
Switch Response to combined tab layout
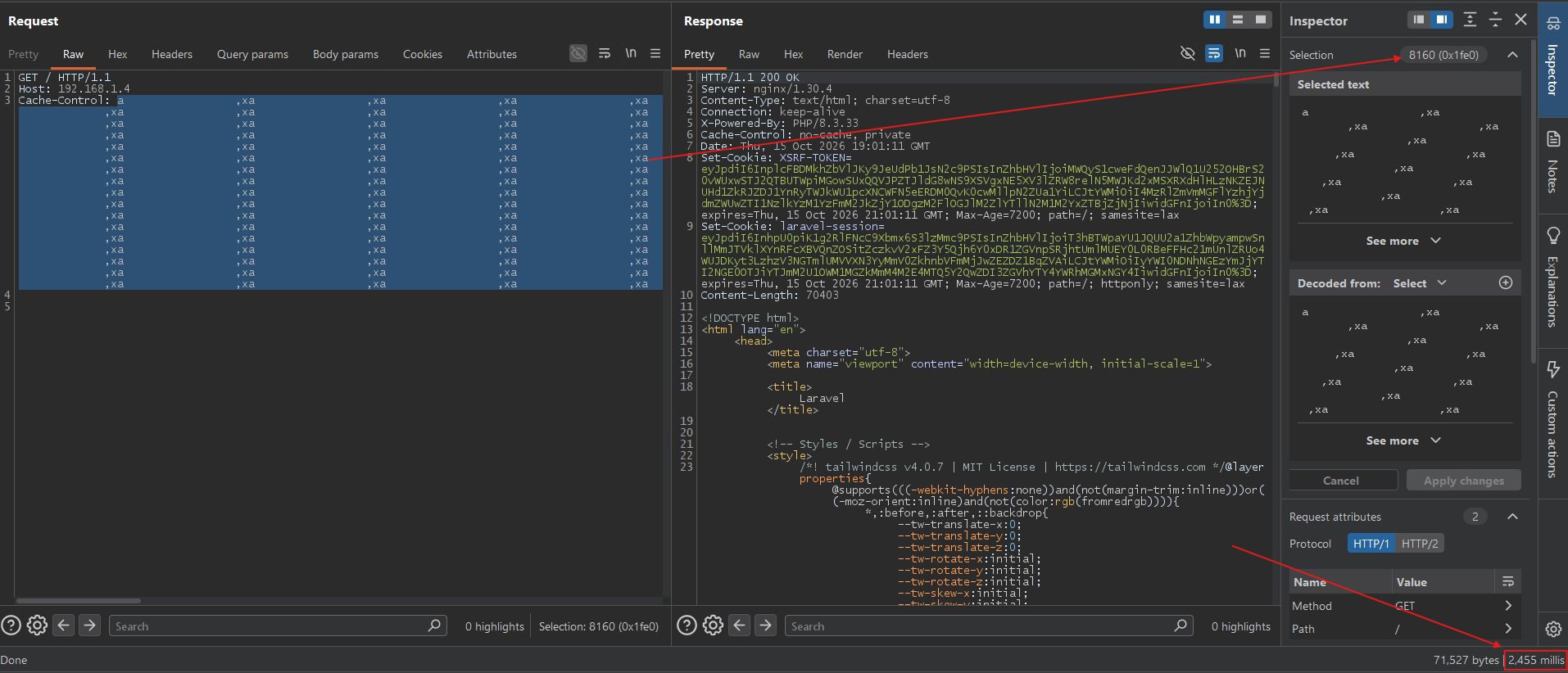pyautogui.click(x=1261, y=20)
